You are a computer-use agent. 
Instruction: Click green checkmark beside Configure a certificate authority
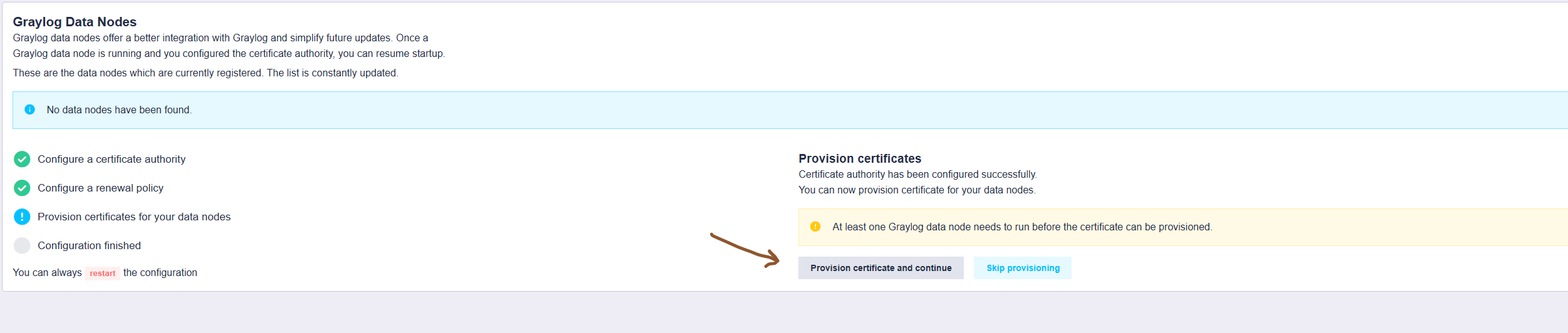tap(22, 159)
